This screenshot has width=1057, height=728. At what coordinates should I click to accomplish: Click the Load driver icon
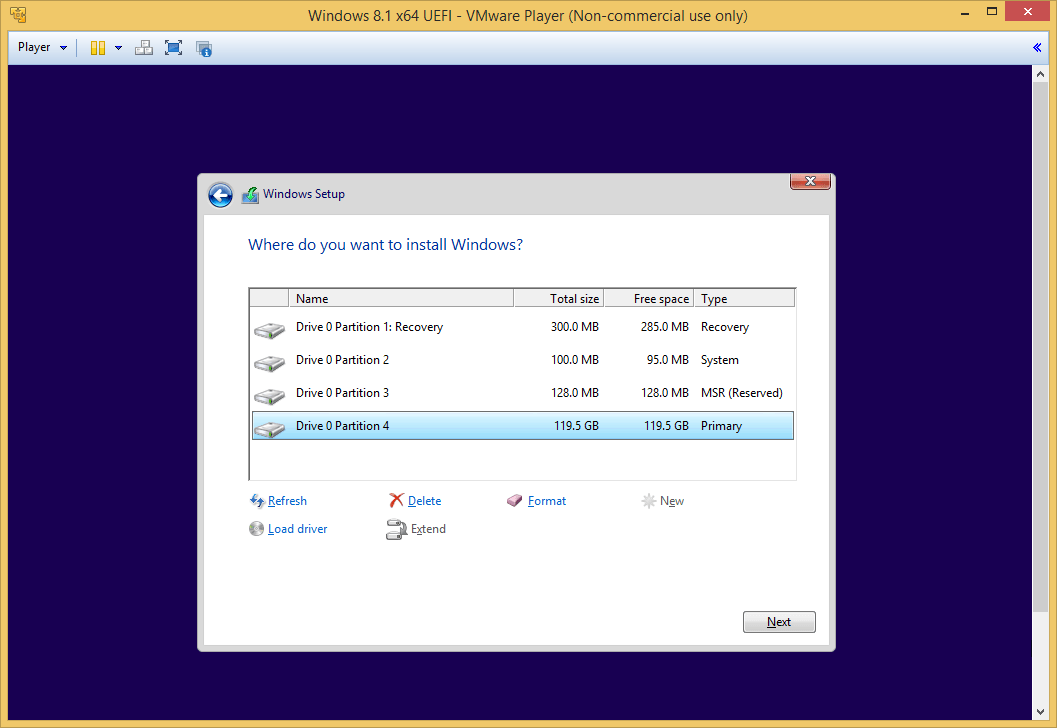[x=256, y=528]
